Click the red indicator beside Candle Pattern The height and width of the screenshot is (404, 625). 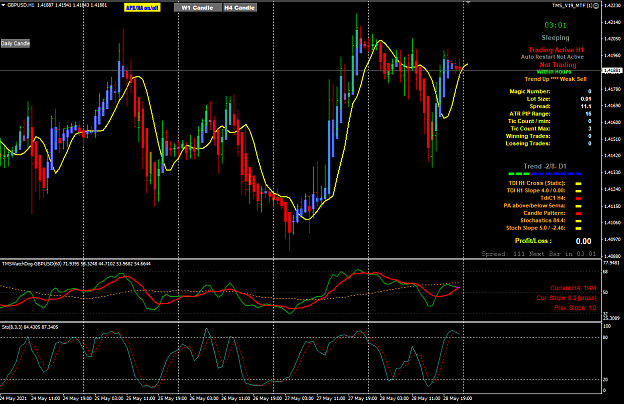(578, 214)
